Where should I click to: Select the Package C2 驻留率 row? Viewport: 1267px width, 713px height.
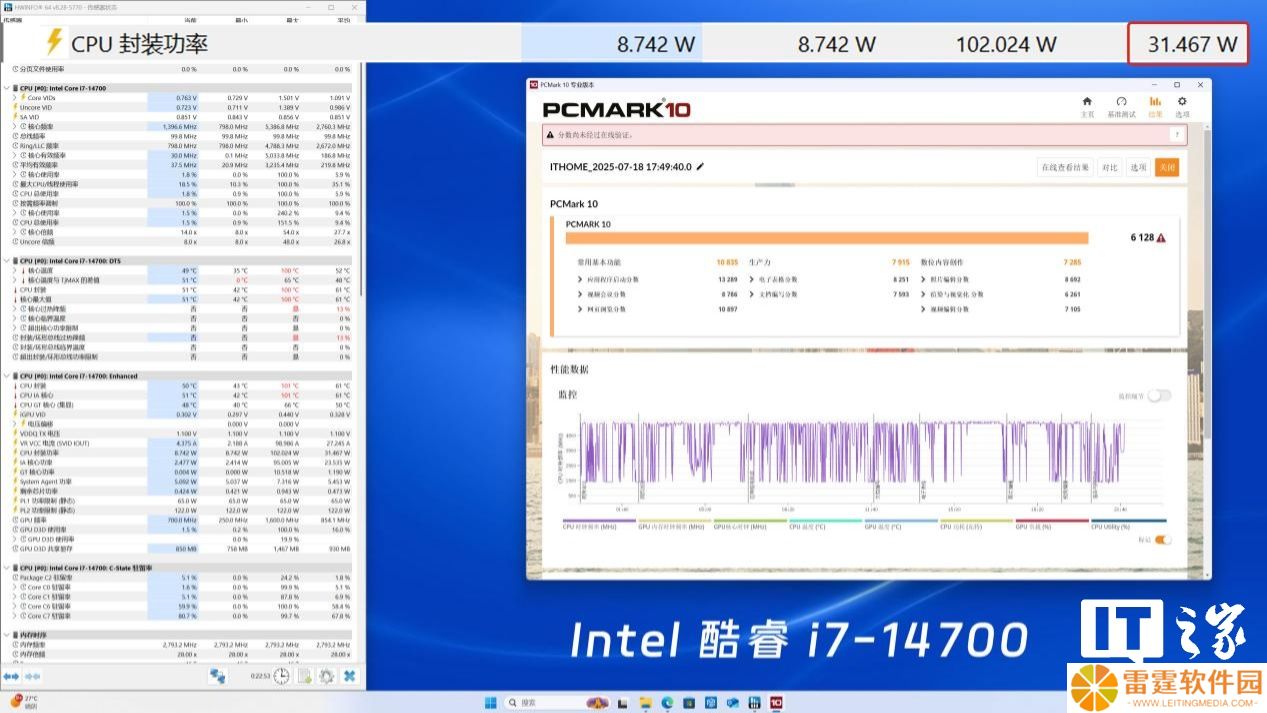(181, 578)
